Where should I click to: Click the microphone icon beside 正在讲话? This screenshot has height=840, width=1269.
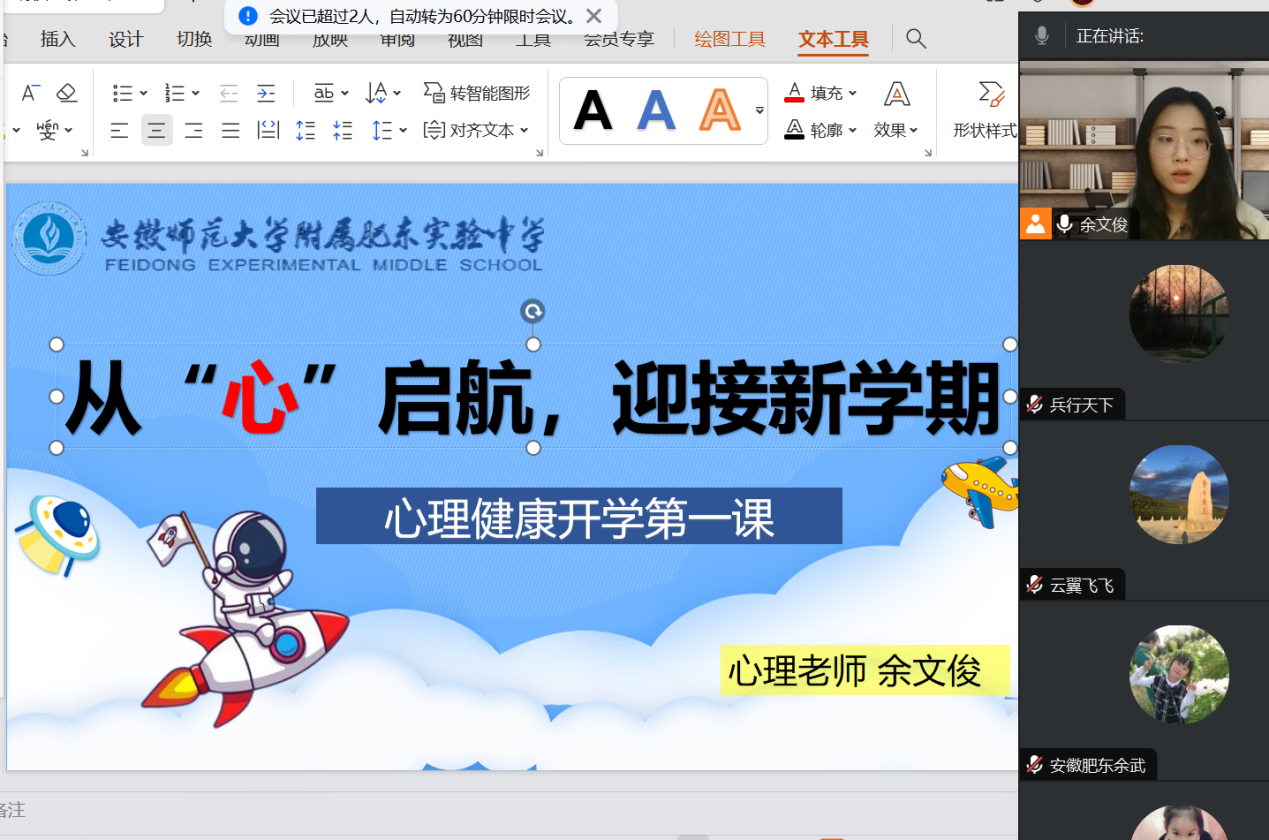[1042, 36]
